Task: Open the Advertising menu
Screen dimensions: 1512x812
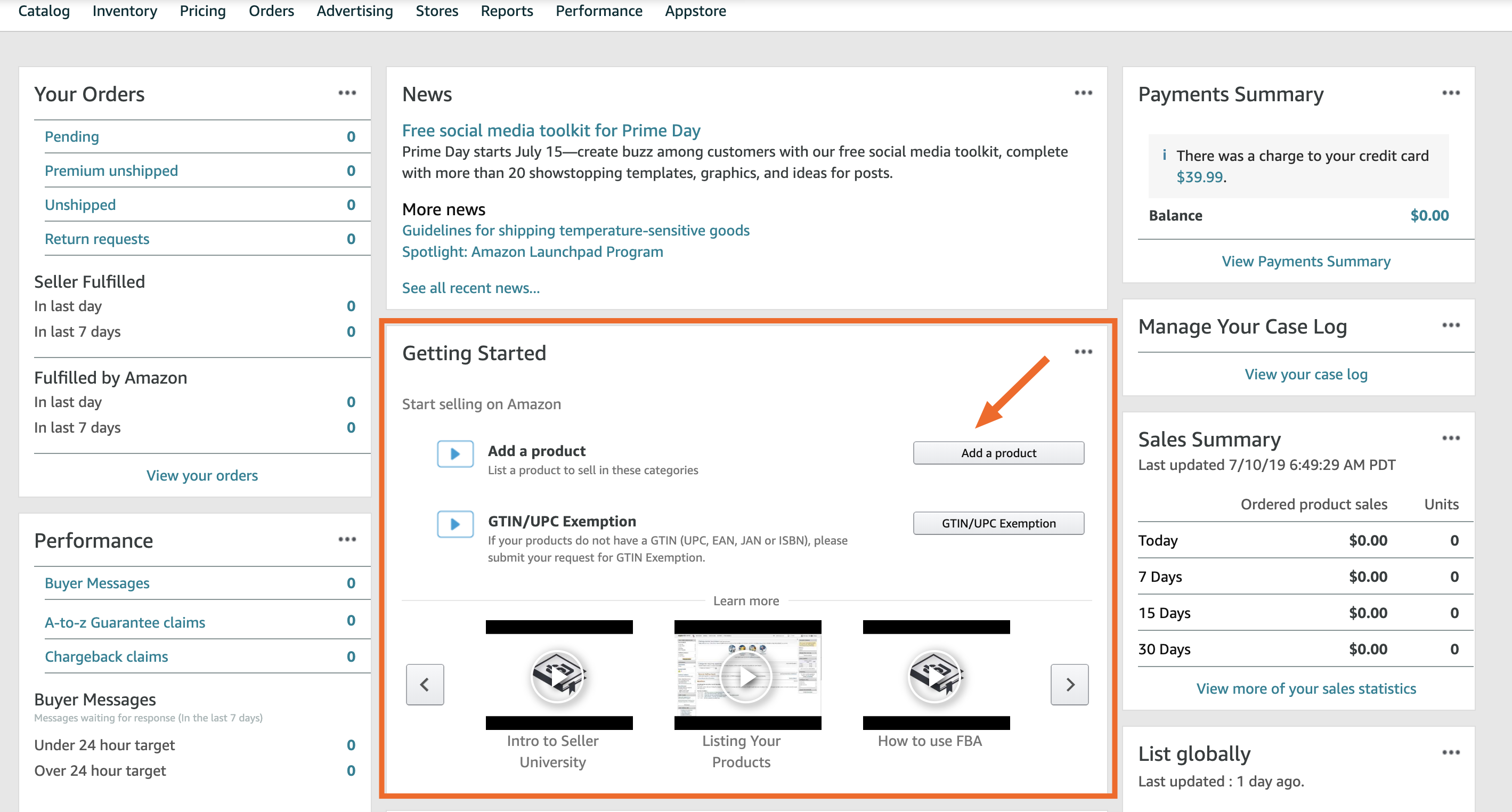Action: tap(354, 11)
